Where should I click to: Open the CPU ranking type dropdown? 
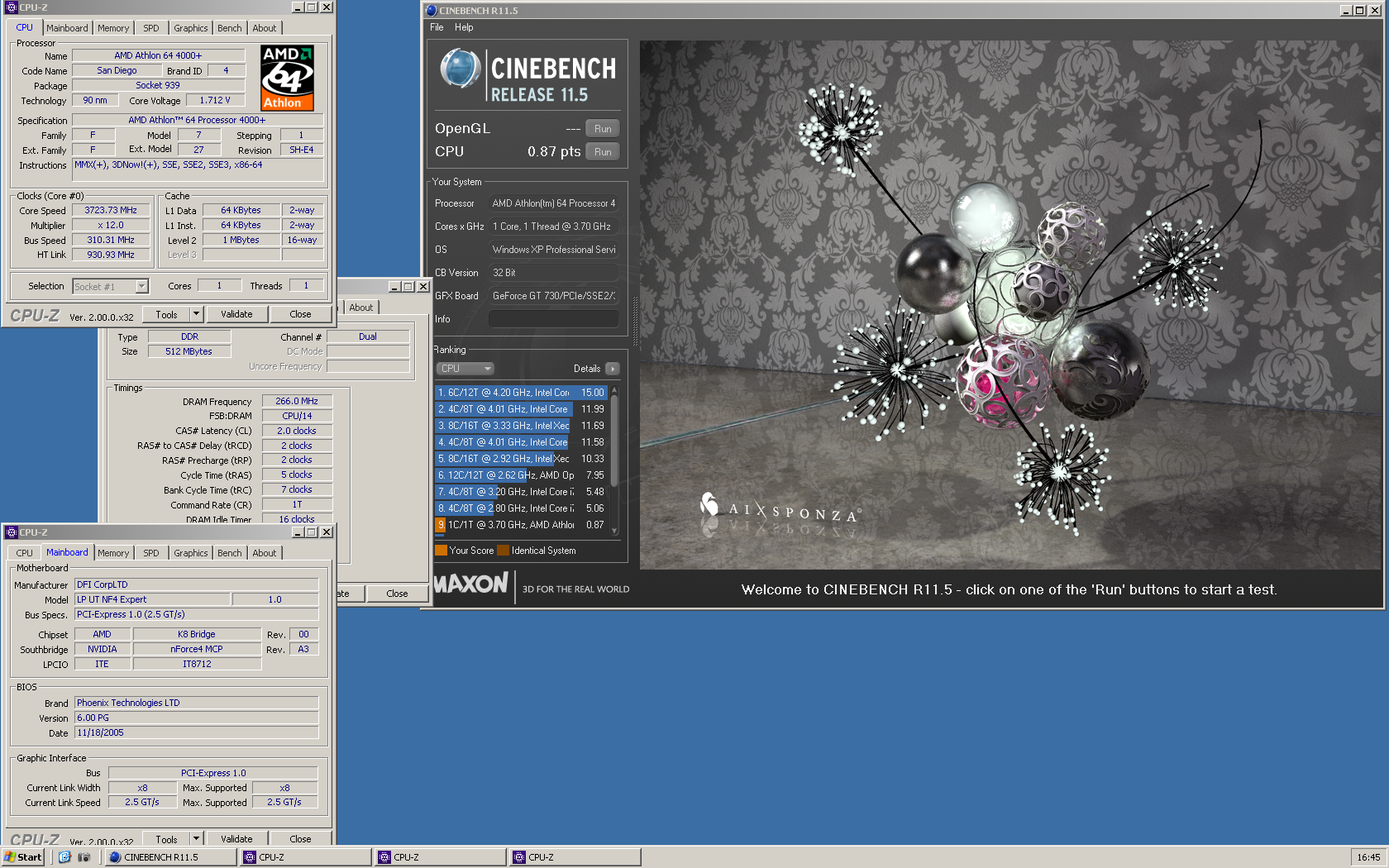click(465, 369)
